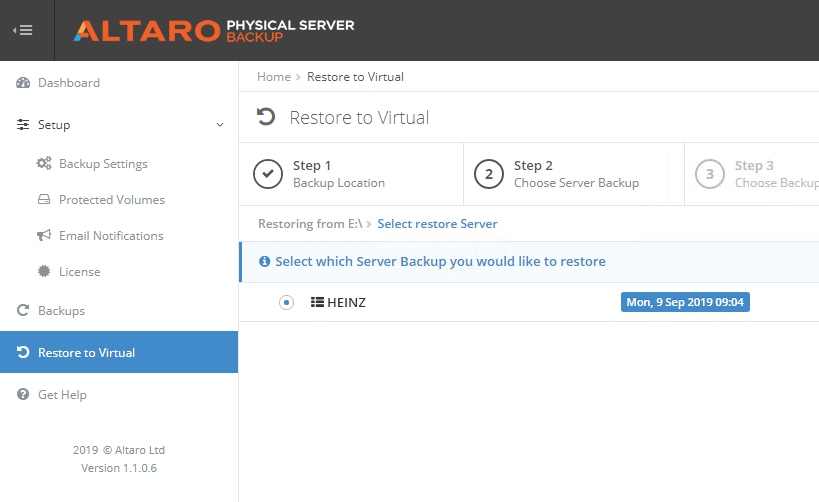The height and width of the screenshot is (502, 819).
Task: Click the Restore to Virtual sidebar icon
Action: tap(23, 353)
